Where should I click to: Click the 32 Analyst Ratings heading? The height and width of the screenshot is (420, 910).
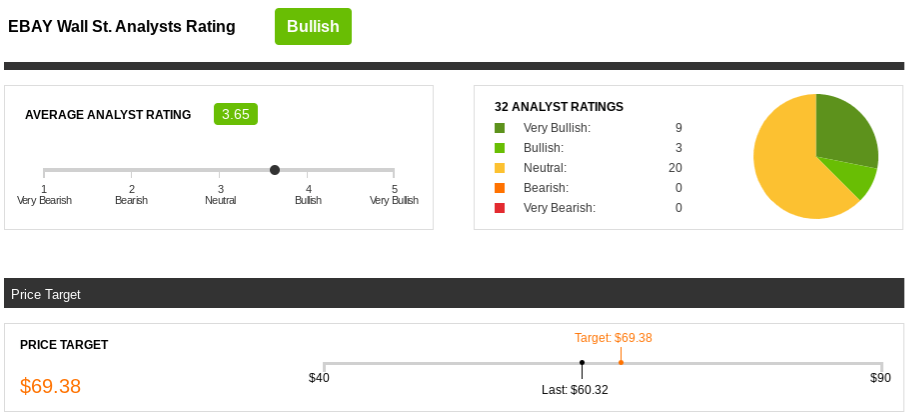[x=559, y=107]
